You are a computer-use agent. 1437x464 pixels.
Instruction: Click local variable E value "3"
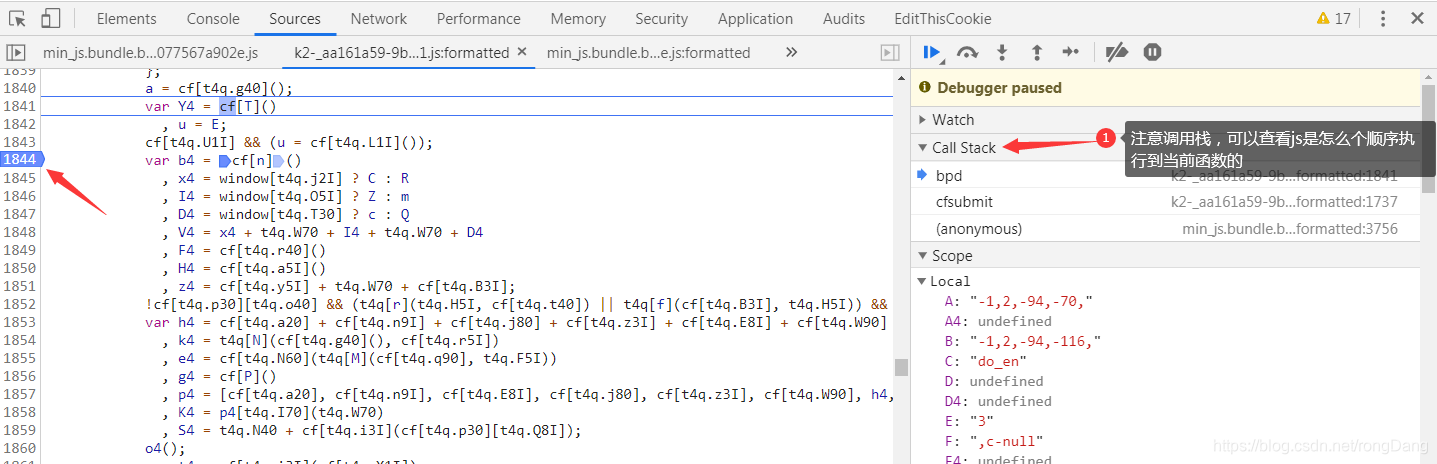click(x=980, y=420)
